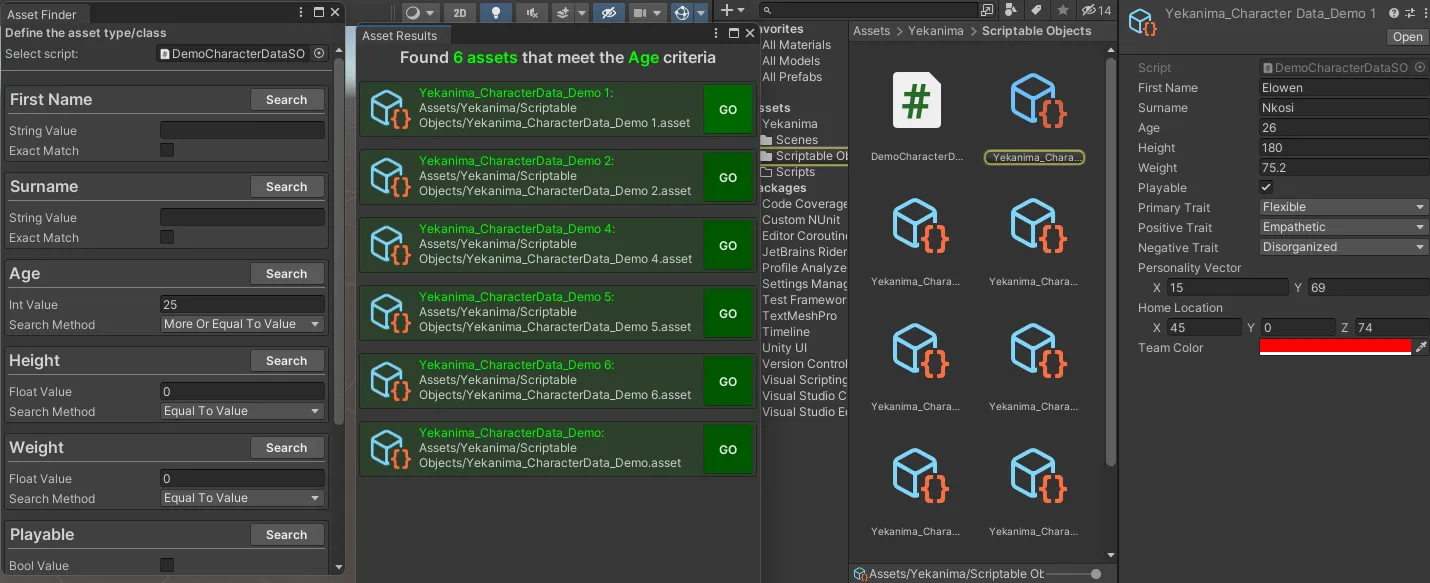1430x583 pixels.
Task: Click the scene camera settings icon
Action: tap(641, 13)
